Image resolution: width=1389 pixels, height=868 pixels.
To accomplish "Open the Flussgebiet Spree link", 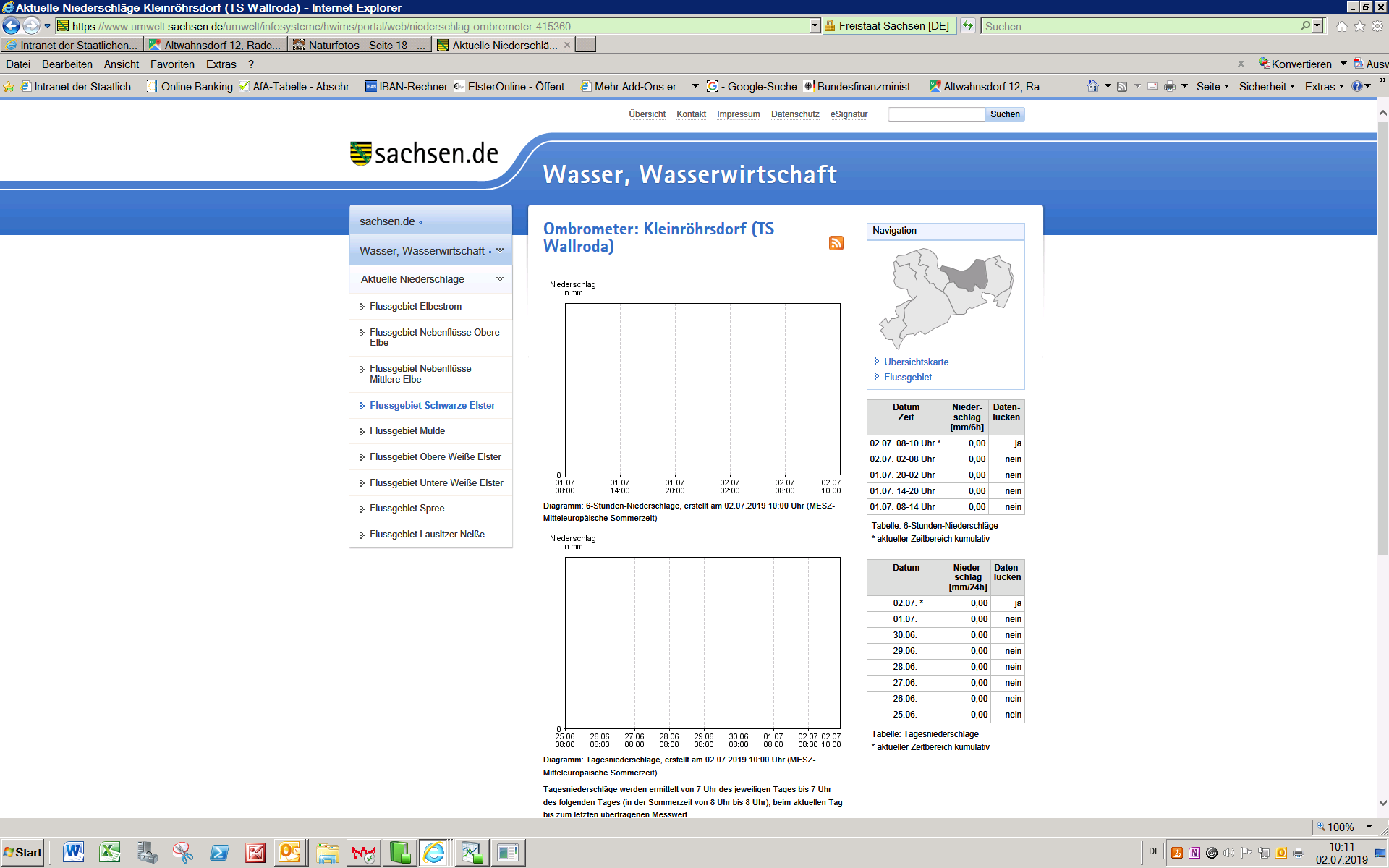I will 407,509.
